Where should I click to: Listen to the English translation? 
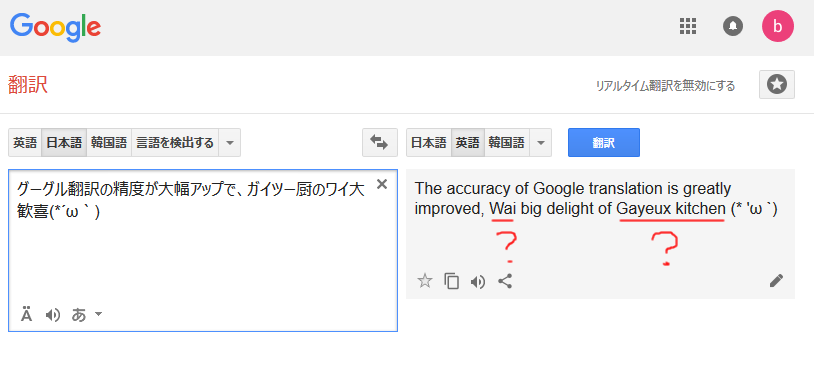coord(478,282)
